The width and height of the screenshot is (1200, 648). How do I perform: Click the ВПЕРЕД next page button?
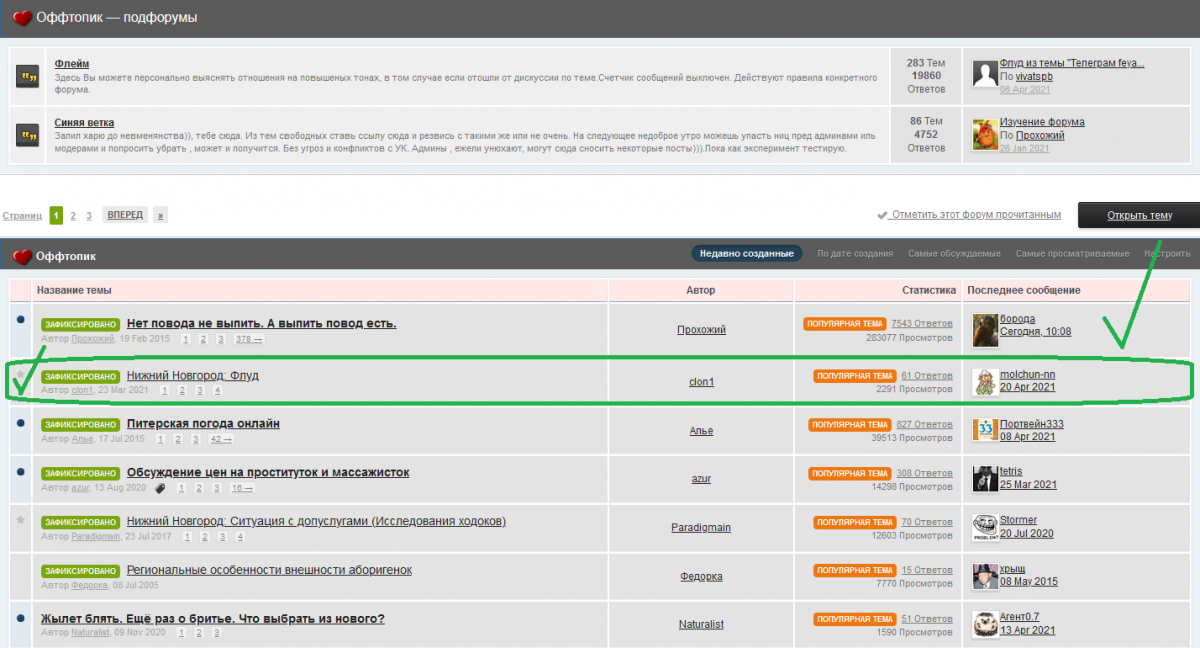pyautogui.click(x=125, y=215)
